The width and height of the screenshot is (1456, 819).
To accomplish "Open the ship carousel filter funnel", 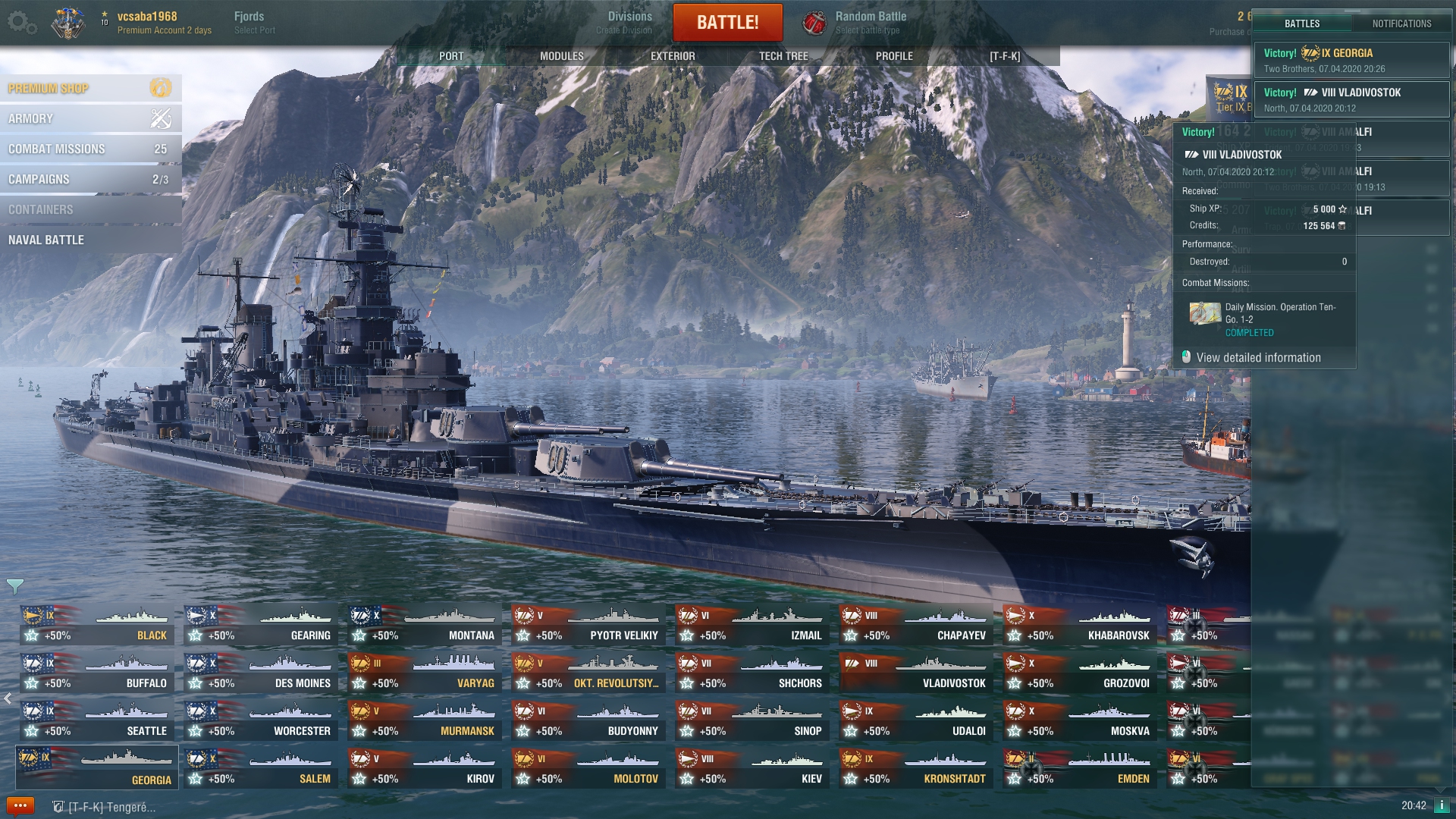I will coord(14,586).
